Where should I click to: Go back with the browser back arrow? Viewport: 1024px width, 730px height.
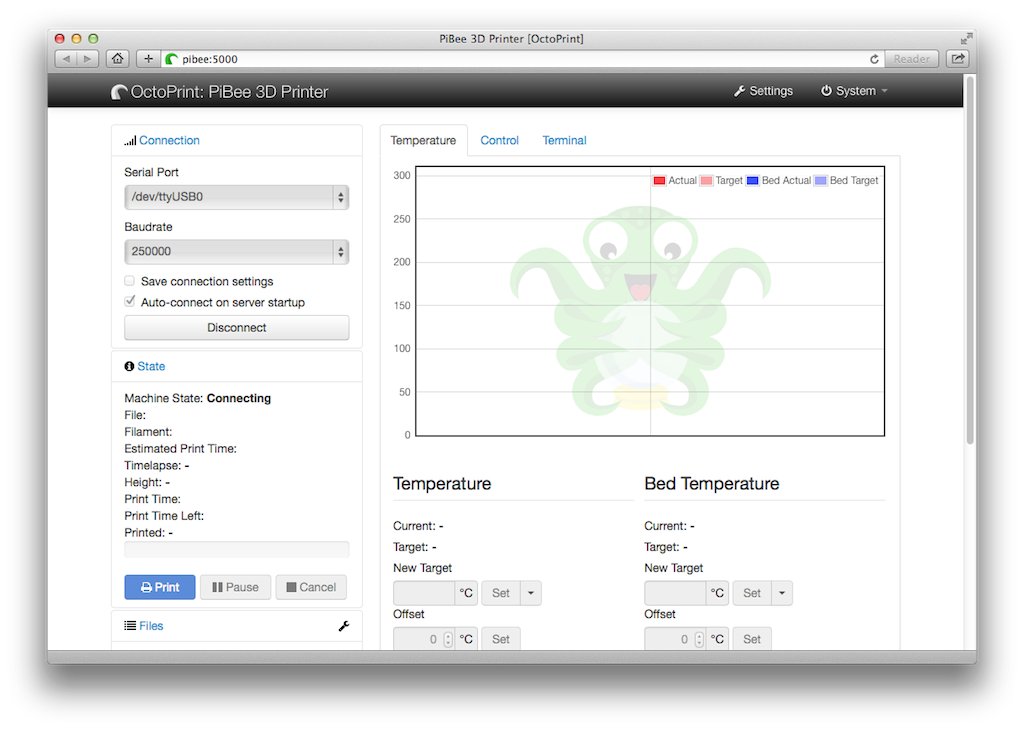click(x=66, y=59)
